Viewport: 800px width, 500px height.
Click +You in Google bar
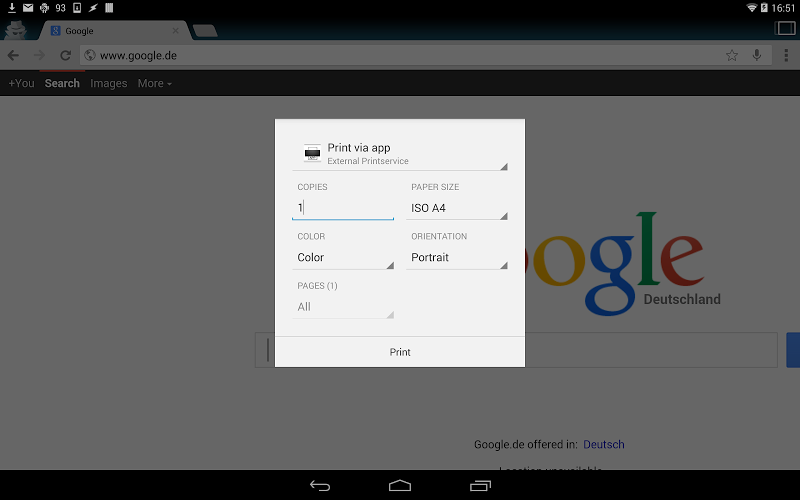pos(21,83)
